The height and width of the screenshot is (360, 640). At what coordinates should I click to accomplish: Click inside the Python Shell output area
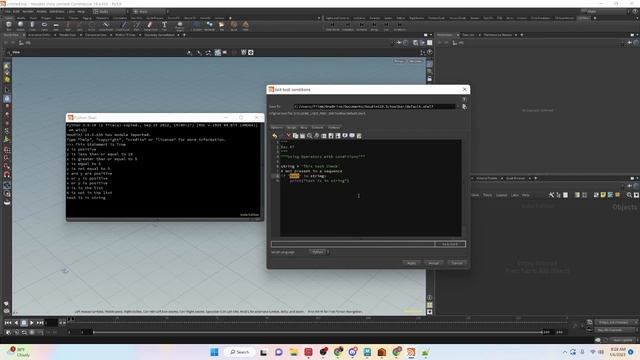tap(164, 170)
